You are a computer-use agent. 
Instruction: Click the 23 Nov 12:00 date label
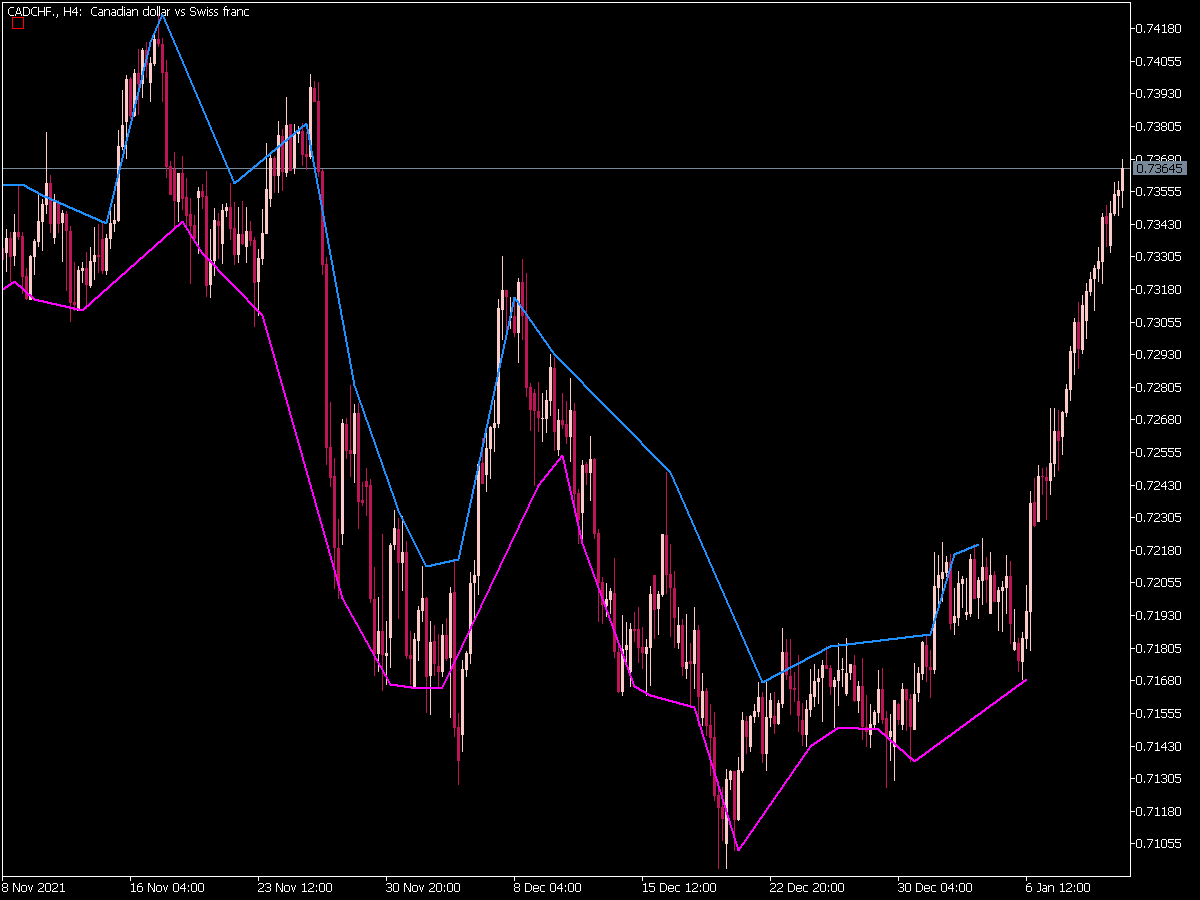tap(295, 887)
